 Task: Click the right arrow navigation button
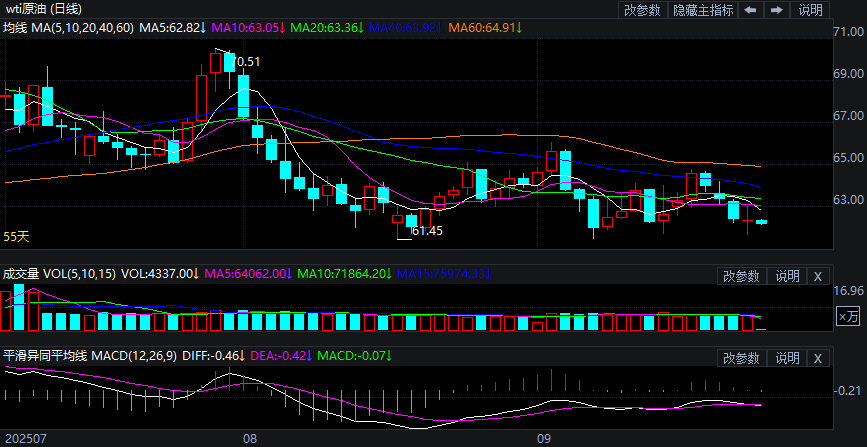click(x=775, y=10)
